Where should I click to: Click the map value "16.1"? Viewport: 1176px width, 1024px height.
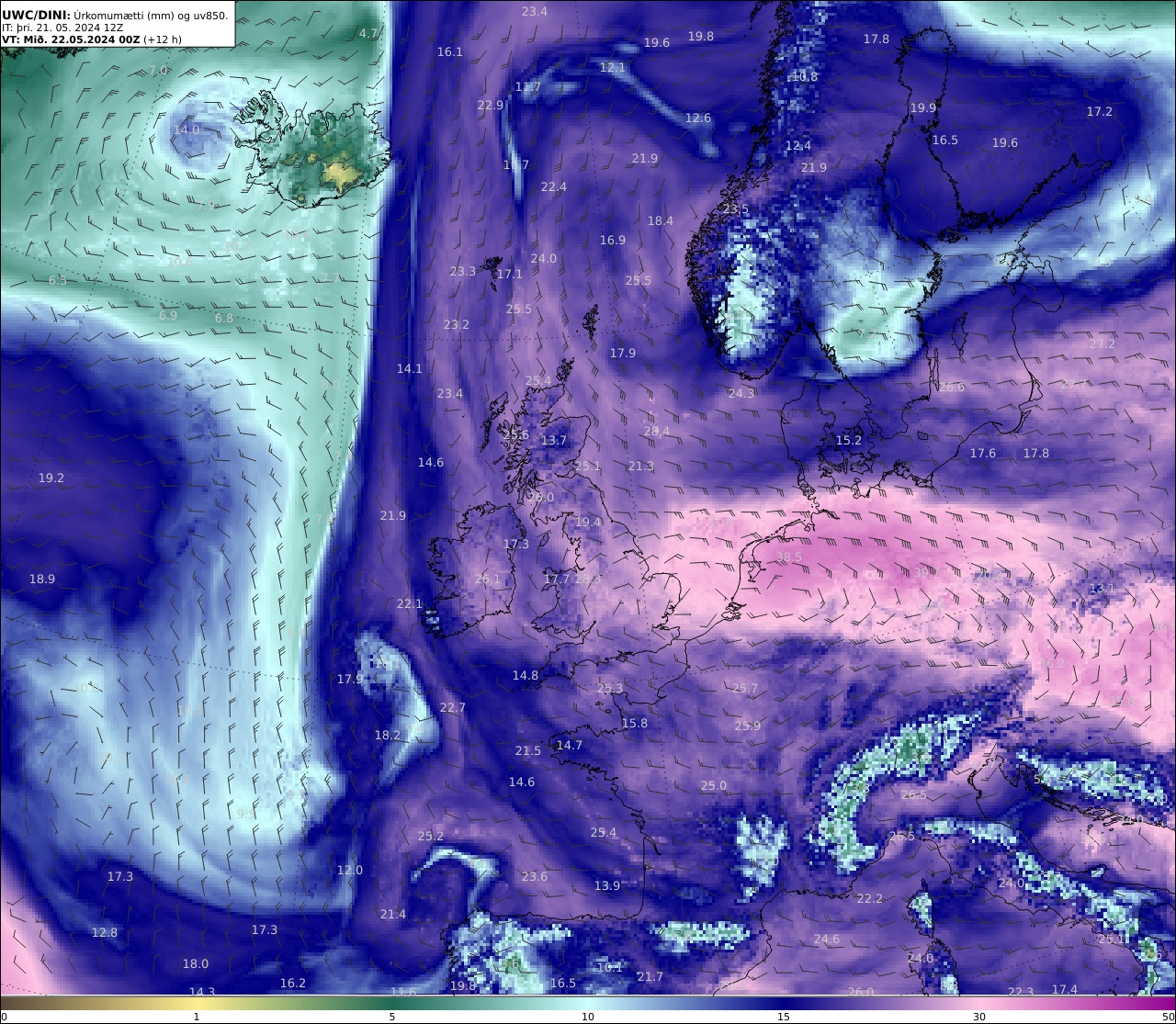pos(450,52)
